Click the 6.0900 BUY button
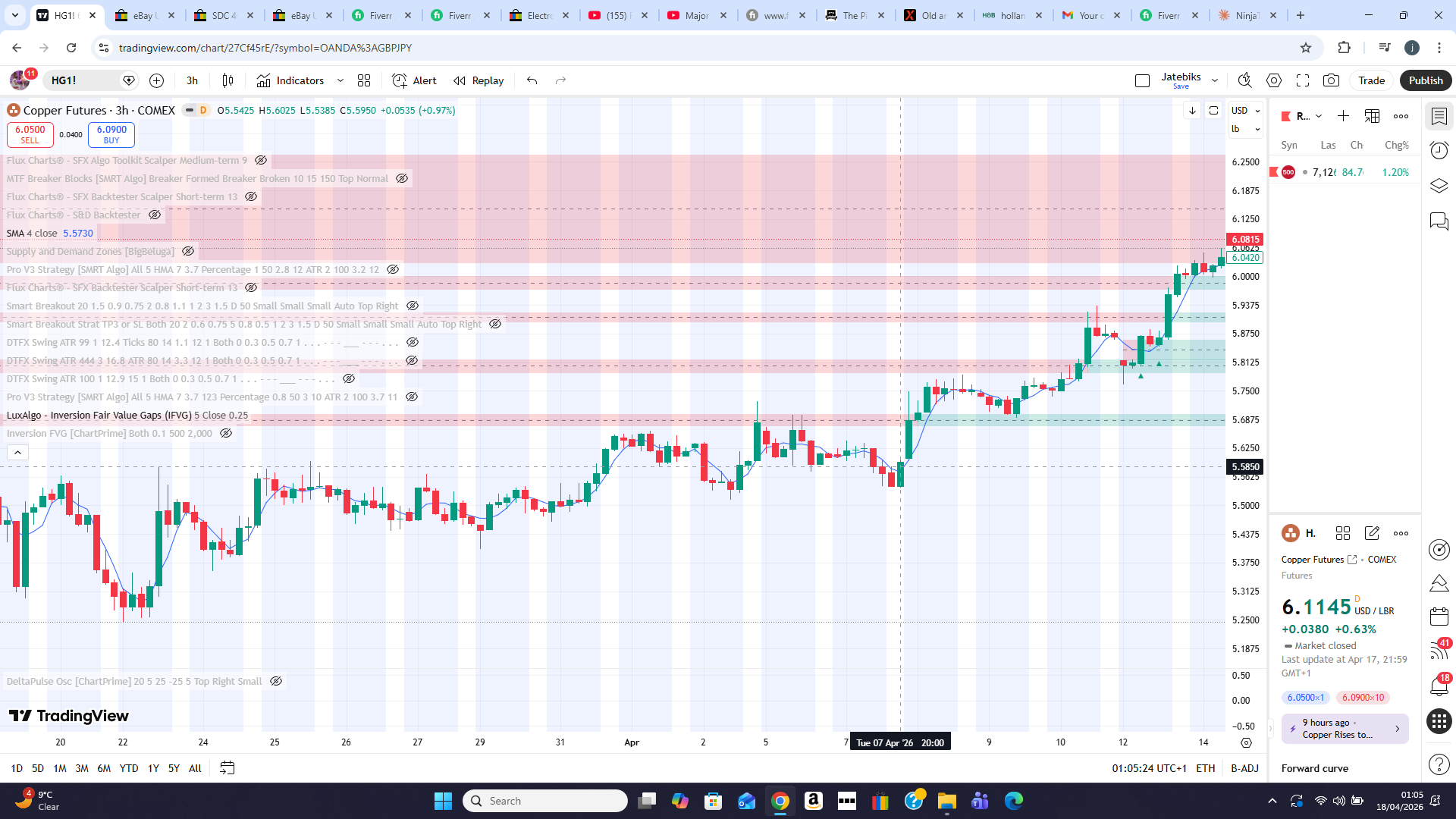Image resolution: width=1456 pixels, height=819 pixels. tap(111, 134)
